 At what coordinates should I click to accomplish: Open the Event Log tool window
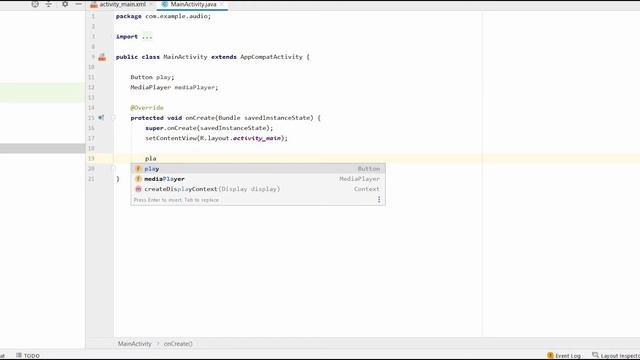[x=564, y=356]
